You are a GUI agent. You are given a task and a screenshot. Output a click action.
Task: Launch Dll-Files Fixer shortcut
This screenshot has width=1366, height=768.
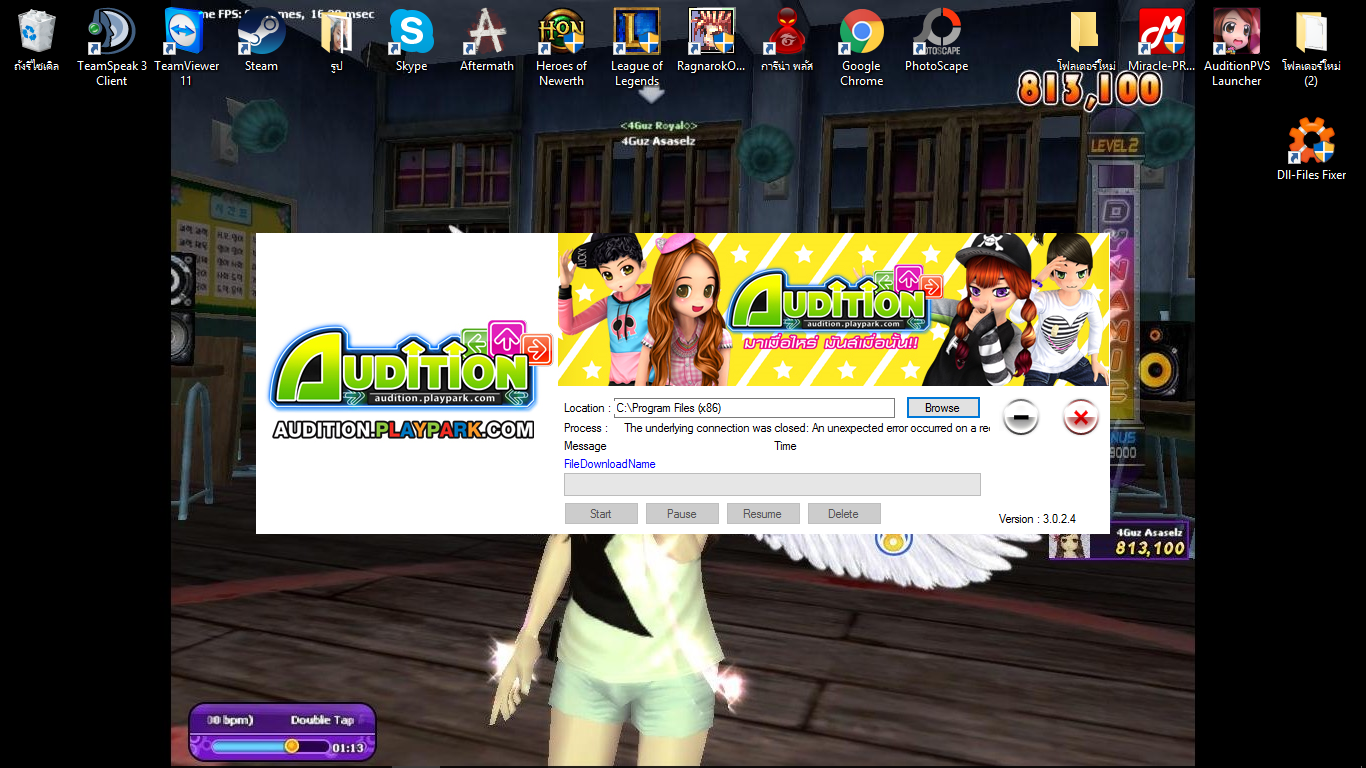pos(1312,149)
